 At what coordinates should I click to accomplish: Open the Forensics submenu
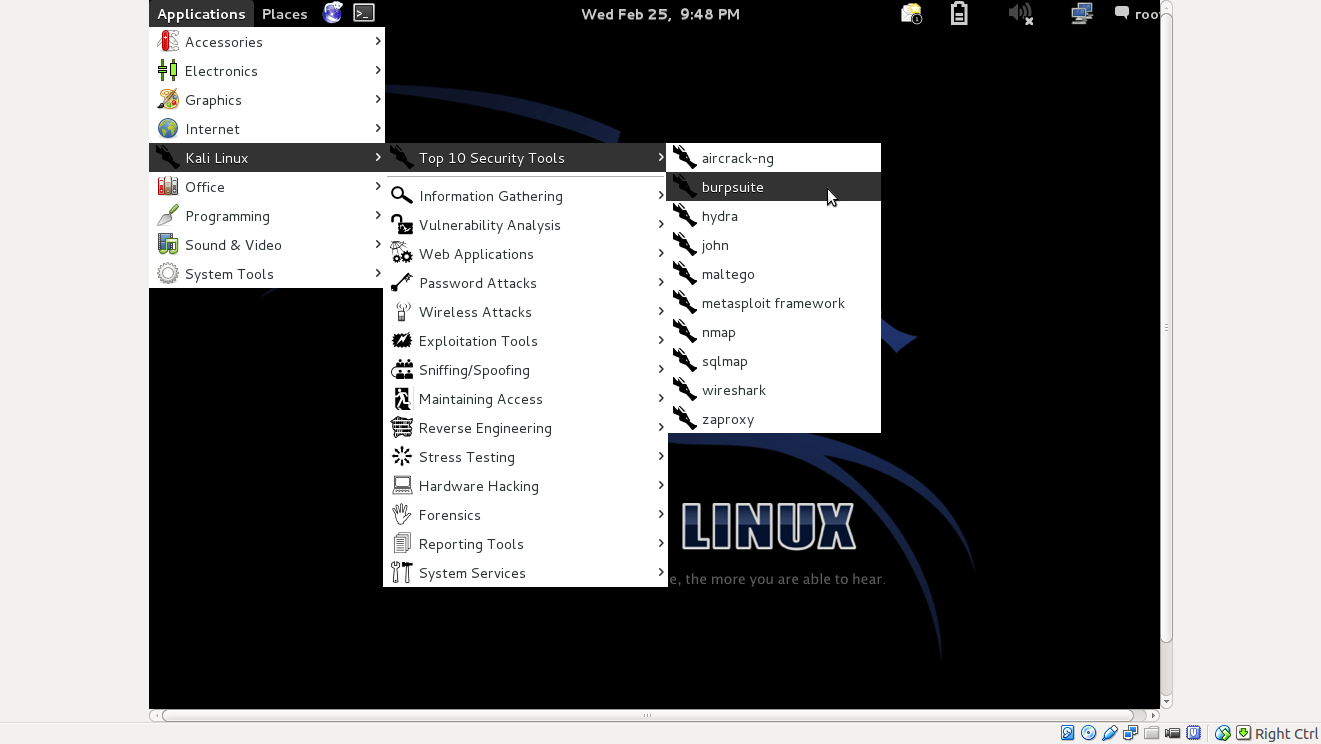pos(526,515)
